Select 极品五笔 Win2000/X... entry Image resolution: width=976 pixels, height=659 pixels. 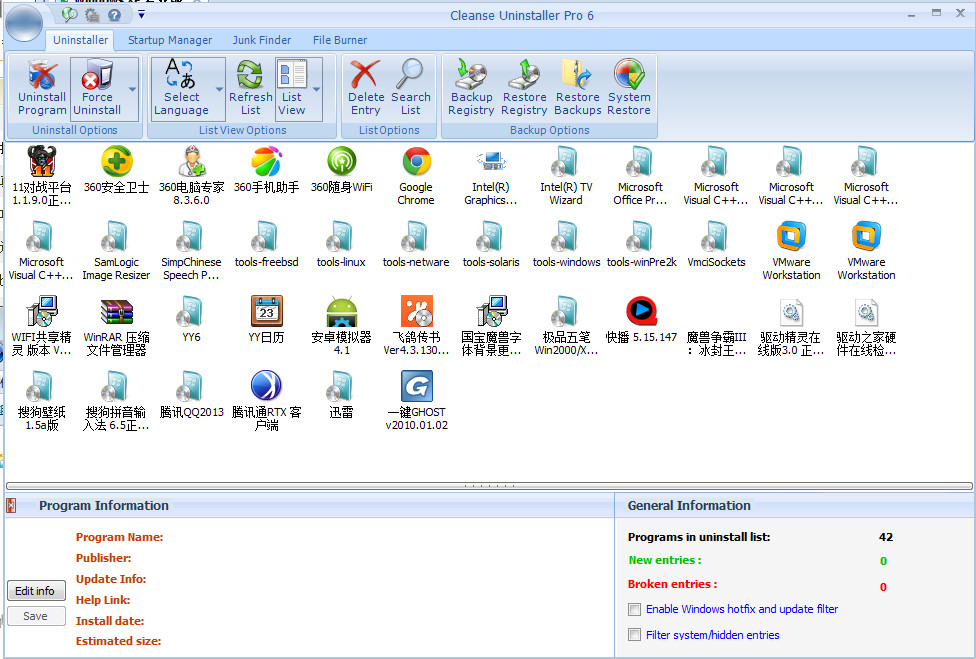click(566, 326)
